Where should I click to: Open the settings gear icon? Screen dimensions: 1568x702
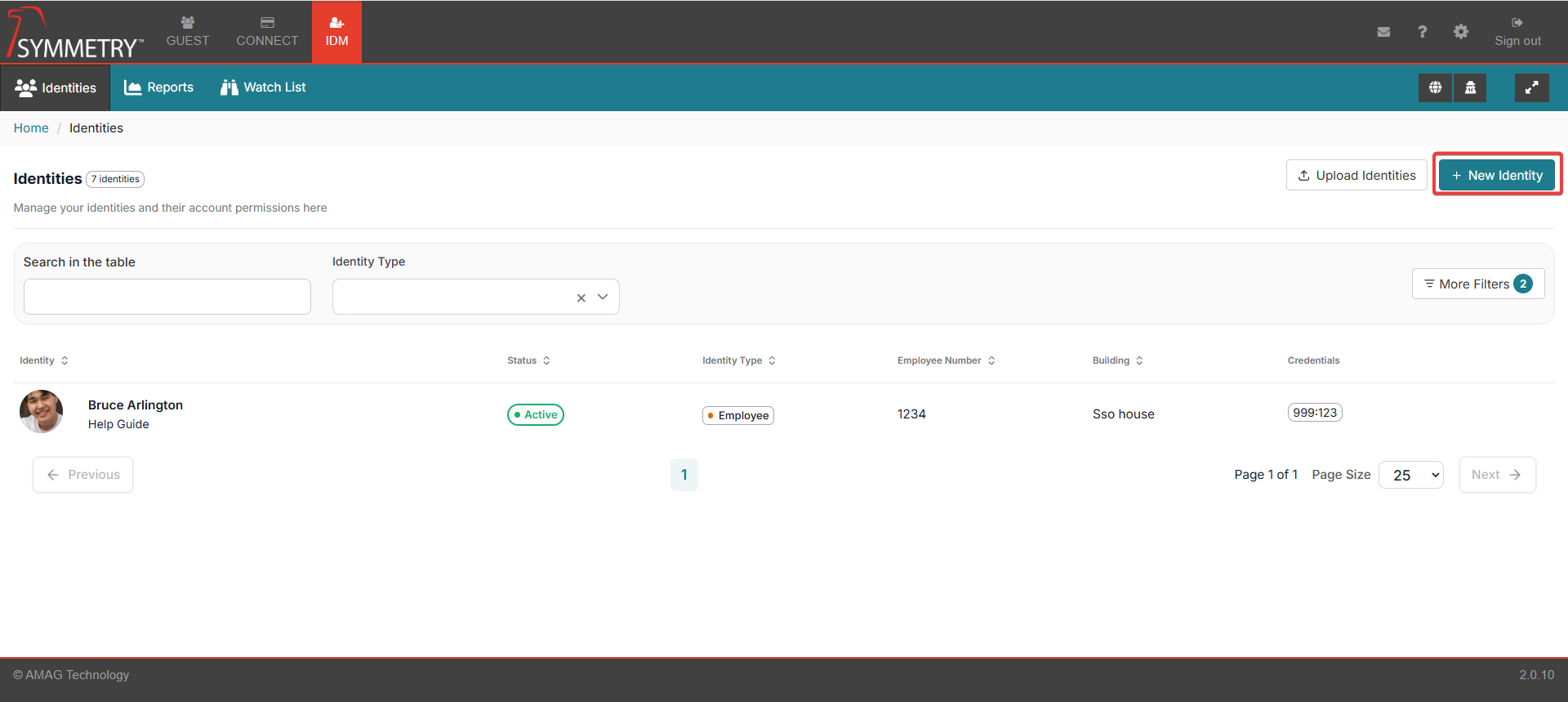1460,32
